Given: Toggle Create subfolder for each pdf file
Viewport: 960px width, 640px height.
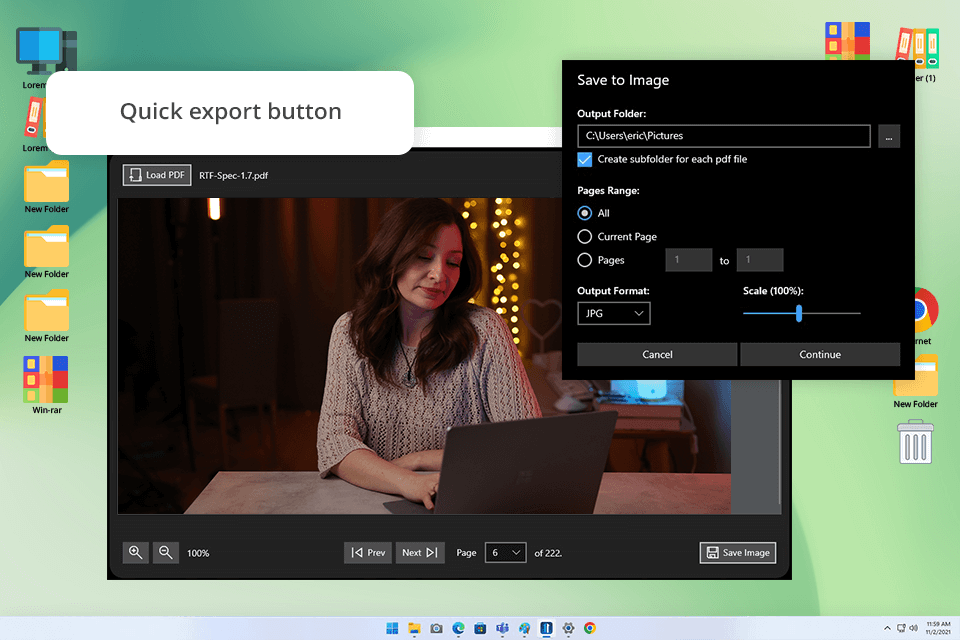Looking at the screenshot, I should (x=585, y=159).
